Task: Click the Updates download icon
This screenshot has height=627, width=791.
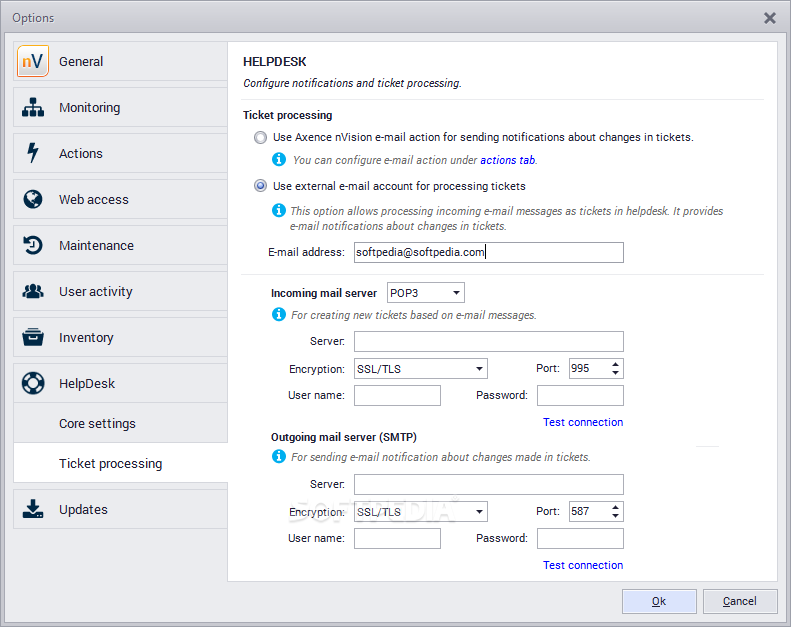Action: (33, 509)
